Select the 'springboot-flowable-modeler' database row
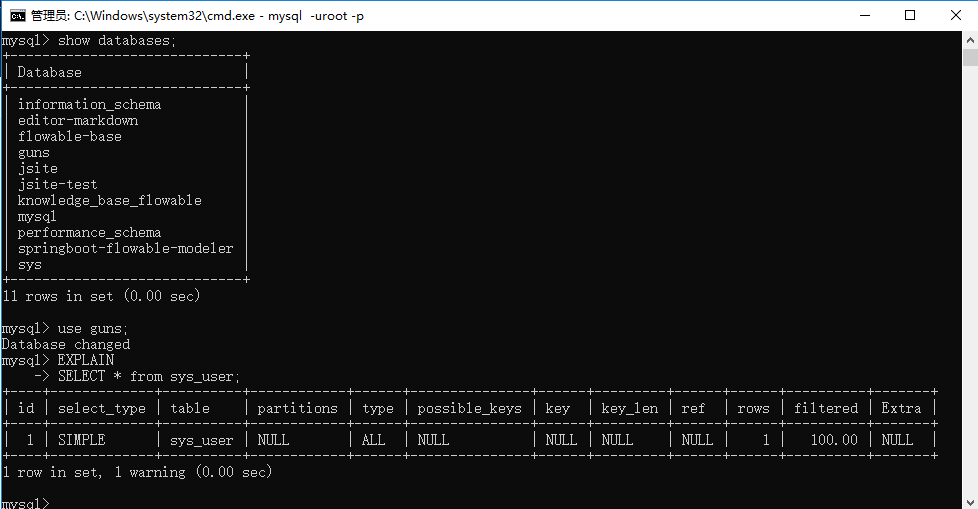 (x=125, y=248)
